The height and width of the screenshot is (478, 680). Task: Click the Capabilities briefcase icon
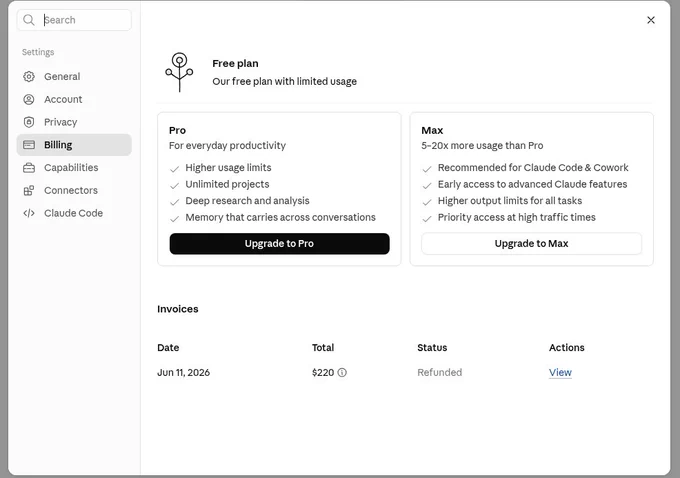pos(29,168)
